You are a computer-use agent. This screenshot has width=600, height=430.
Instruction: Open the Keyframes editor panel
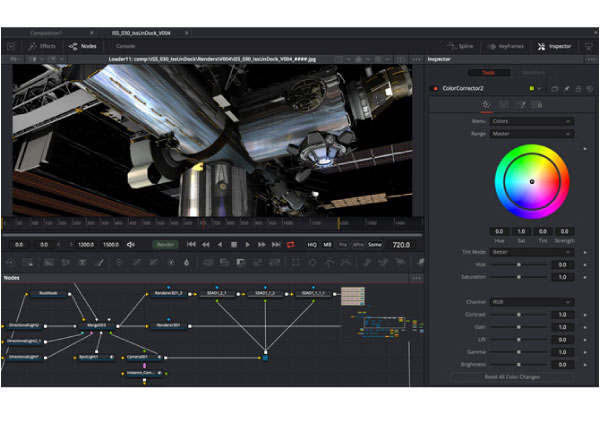(505, 46)
